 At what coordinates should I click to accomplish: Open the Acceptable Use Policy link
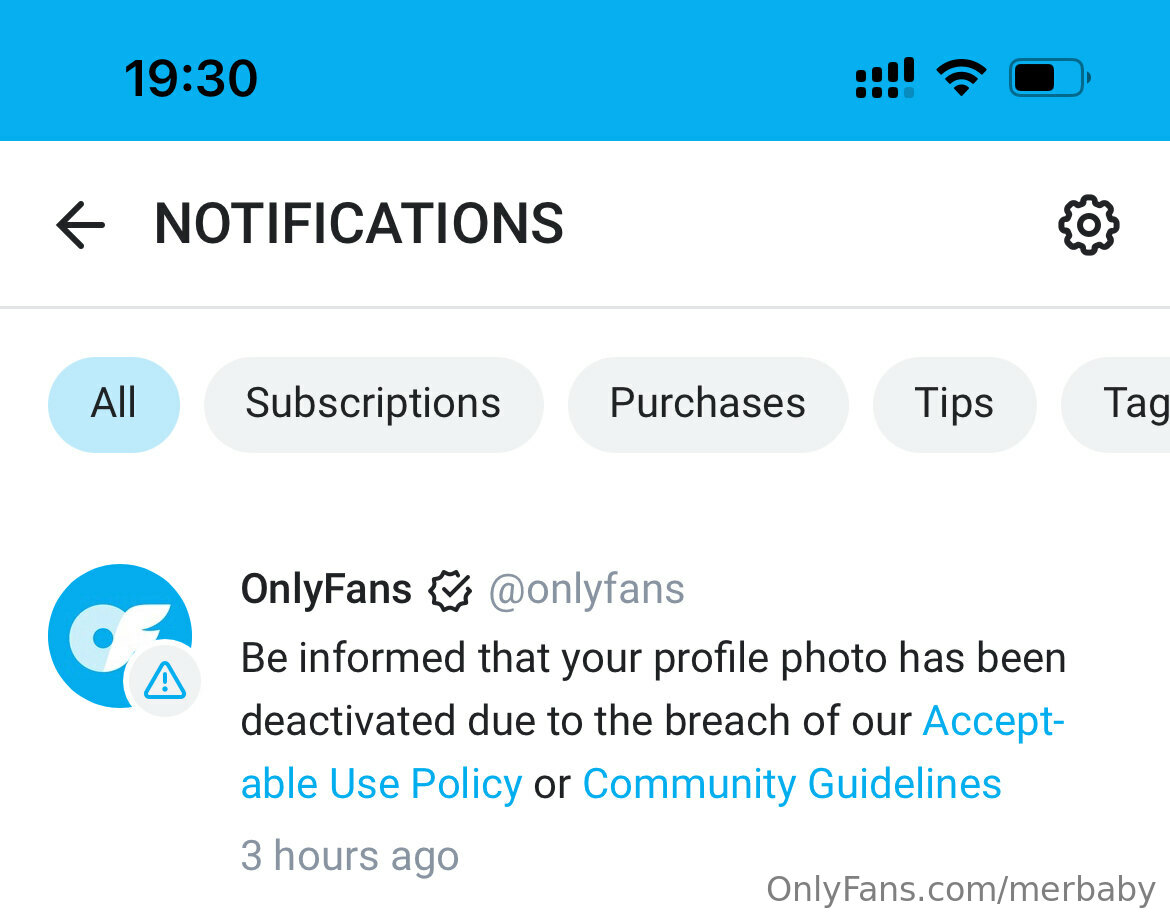click(x=652, y=752)
